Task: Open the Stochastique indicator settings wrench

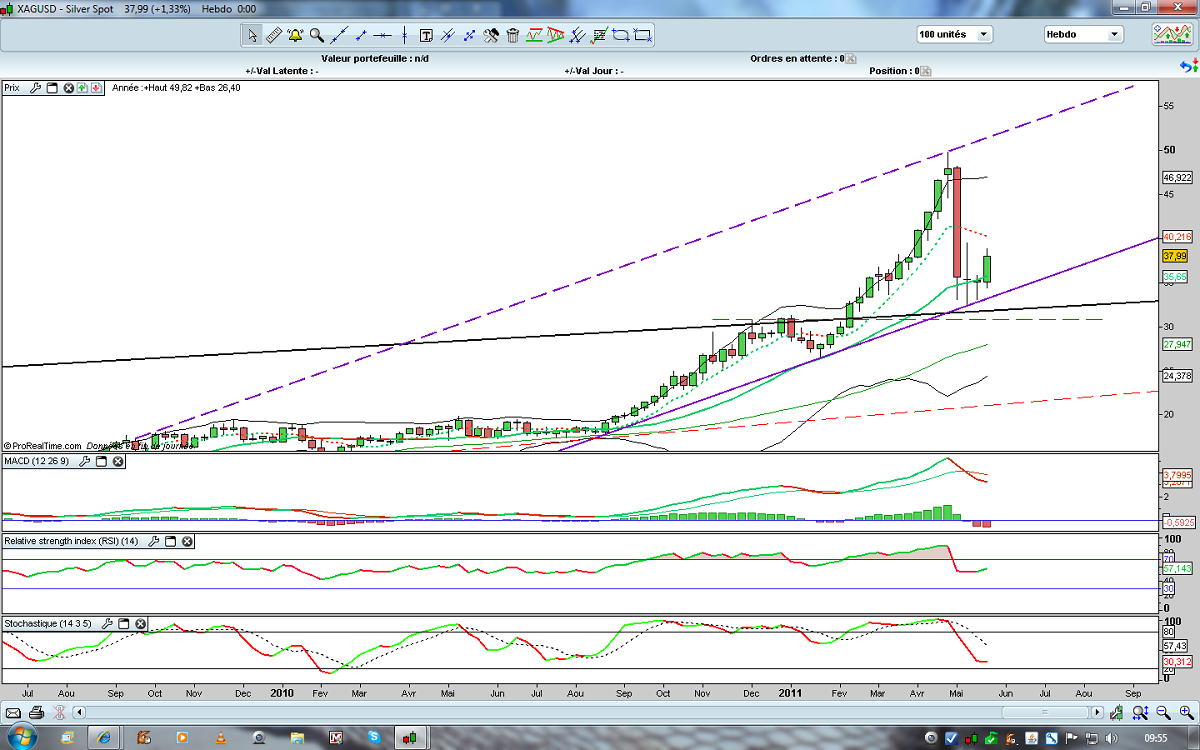Action: pyautogui.click(x=108, y=623)
